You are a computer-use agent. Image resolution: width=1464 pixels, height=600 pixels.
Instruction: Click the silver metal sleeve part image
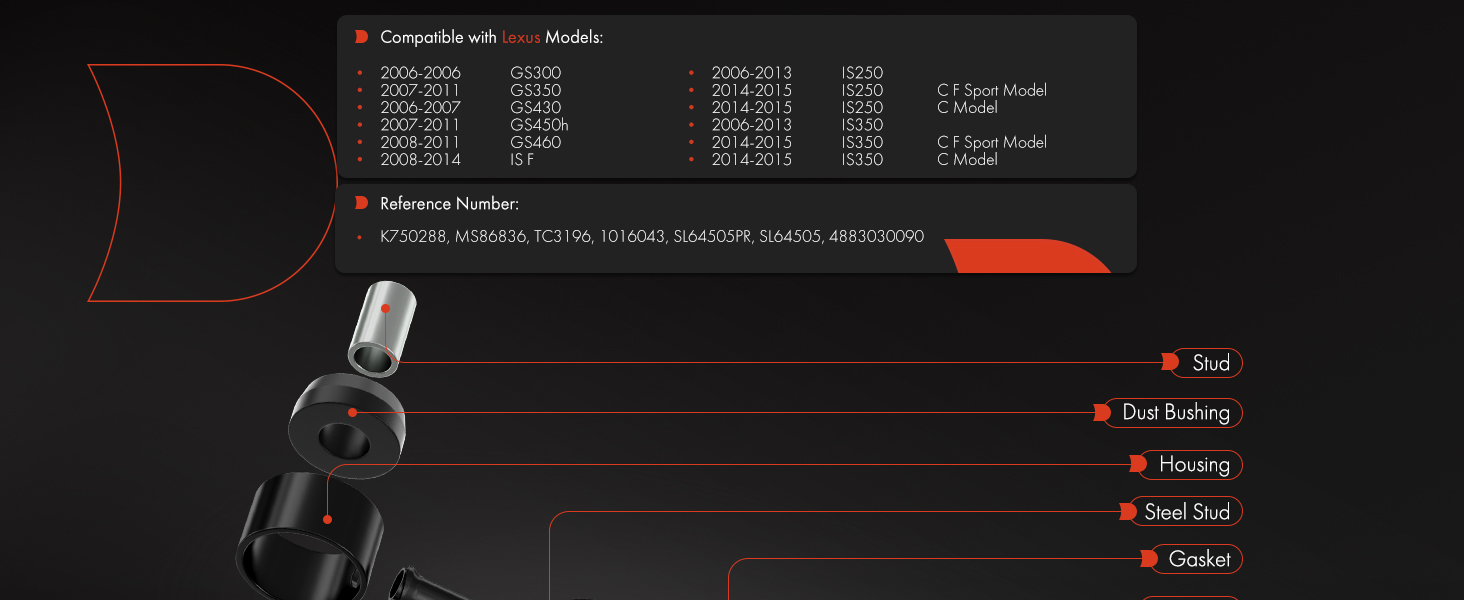pos(381,329)
